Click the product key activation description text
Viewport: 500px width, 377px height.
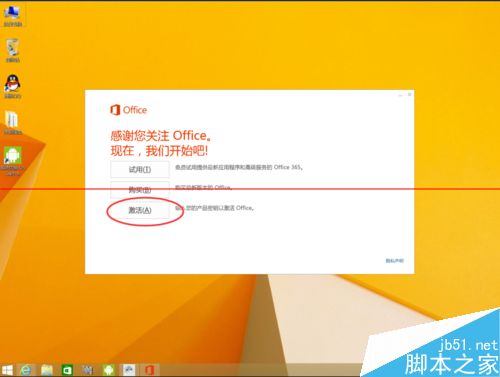(x=215, y=208)
